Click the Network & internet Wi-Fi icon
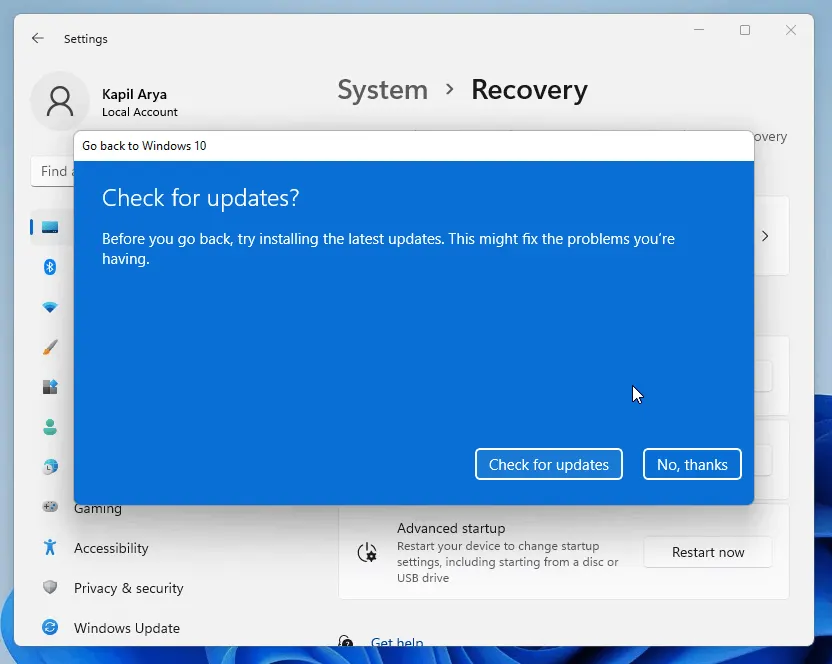Image resolution: width=832 pixels, height=664 pixels. (50, 307)
